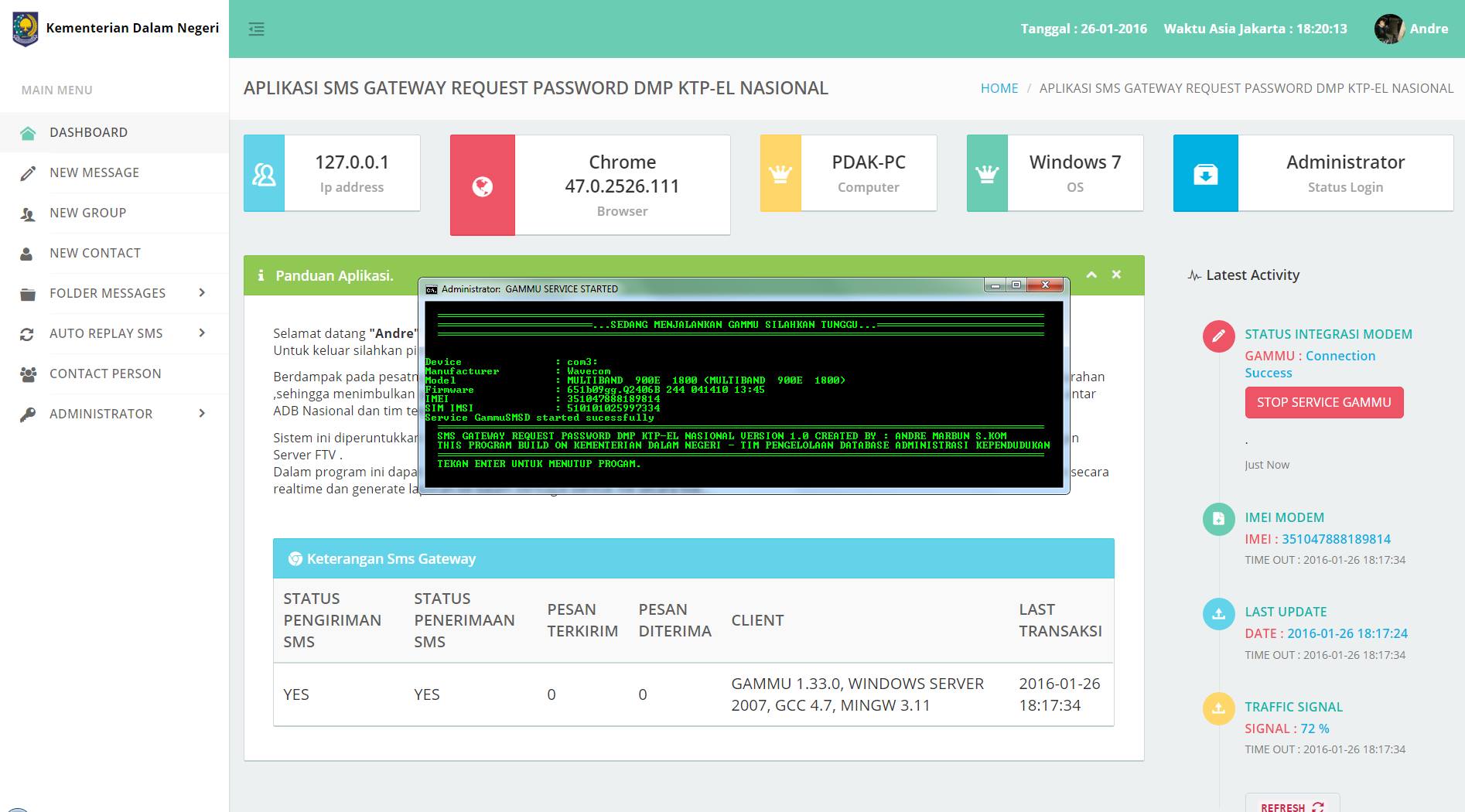Click the blue Administrator status login icon
The width and height of the screenshot is (1465, 812).
pyautogui.click(x=1205, y=174)
